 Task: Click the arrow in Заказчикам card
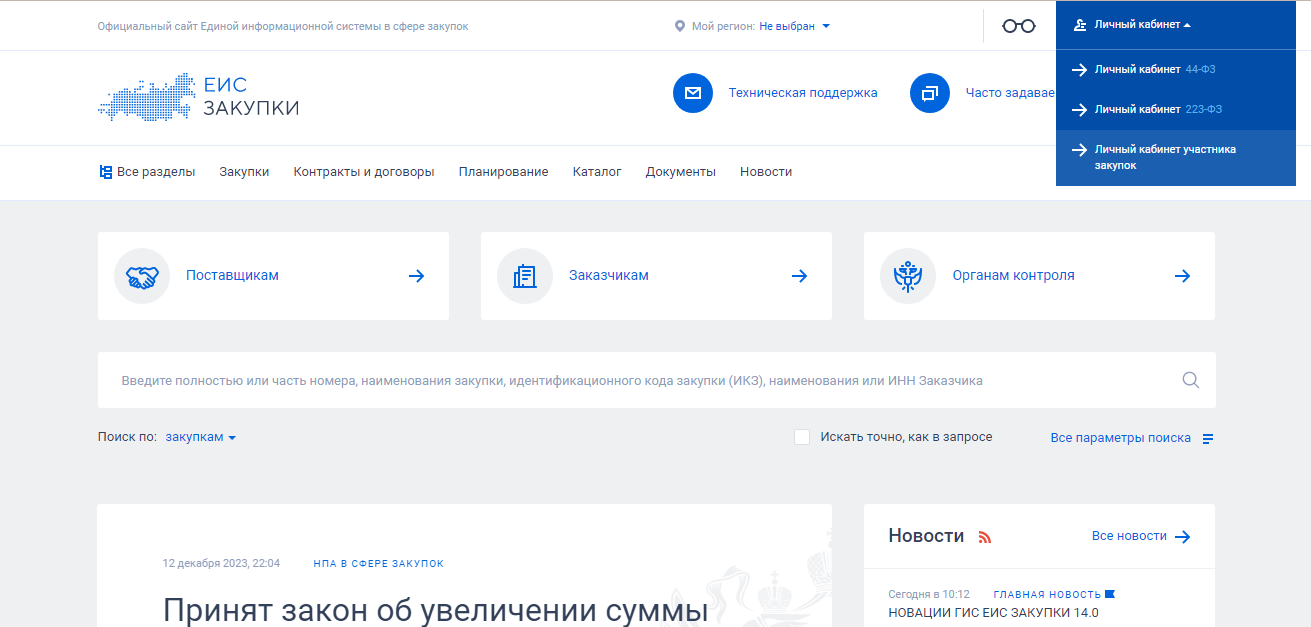click(x=800, y=276)
